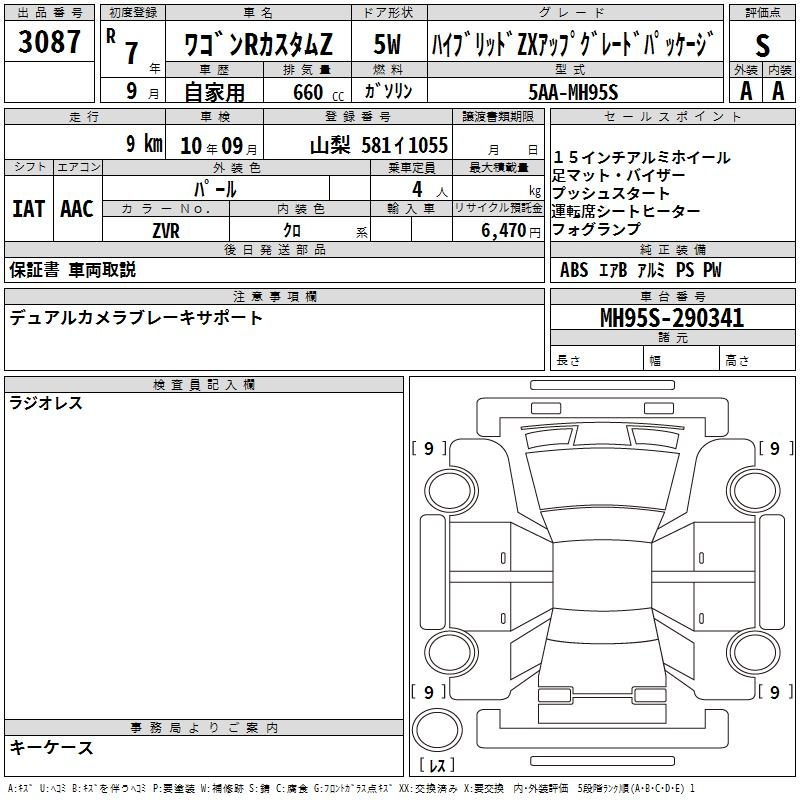Click the mileage value 9 km
This screenshot has width=800, height=800.
[x=143, y=144]
